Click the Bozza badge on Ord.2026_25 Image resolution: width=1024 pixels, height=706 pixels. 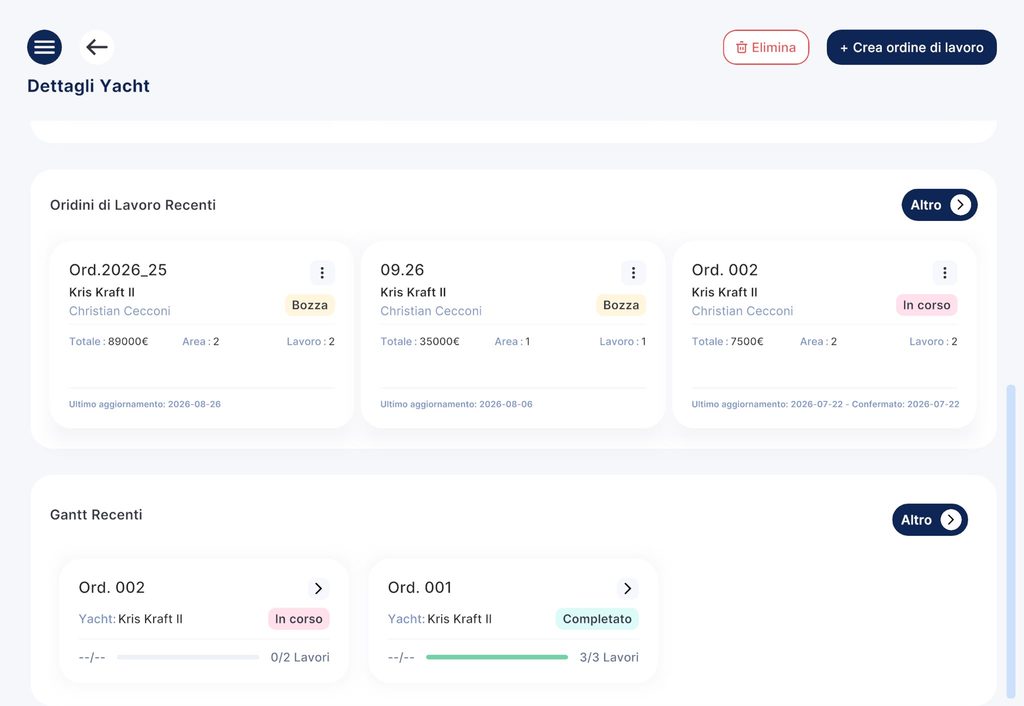point(310,305)
